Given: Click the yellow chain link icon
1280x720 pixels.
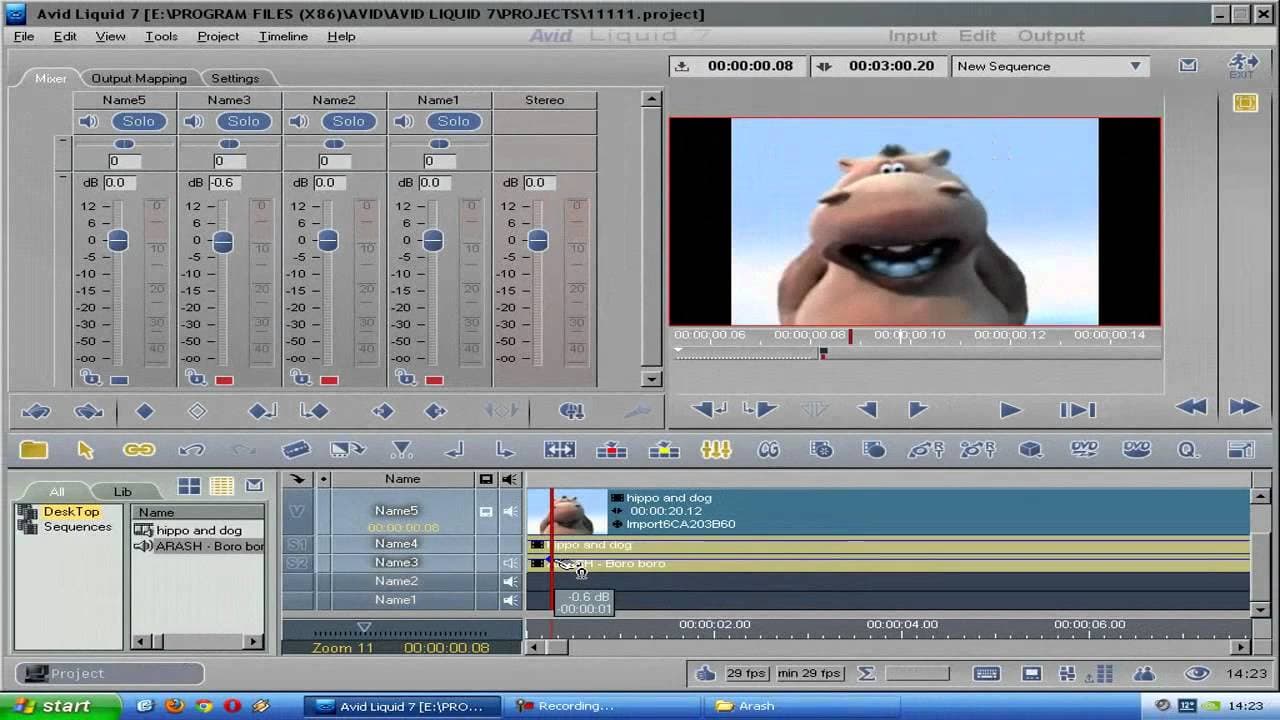Looking at the screenshot, I should pos(139,450).
